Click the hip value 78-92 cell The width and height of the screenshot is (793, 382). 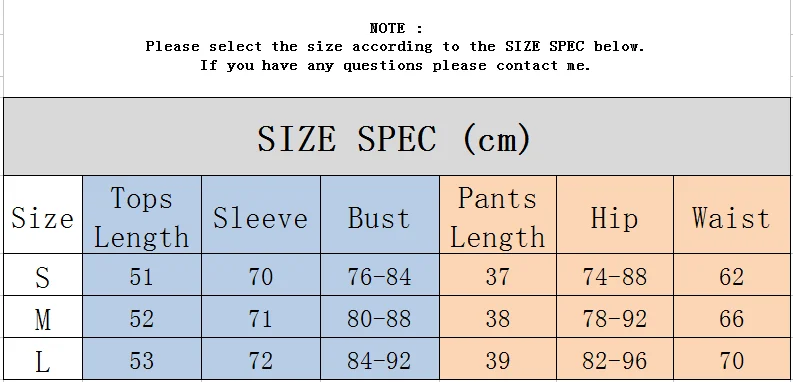pyautogui.click(x=615, y=317)
